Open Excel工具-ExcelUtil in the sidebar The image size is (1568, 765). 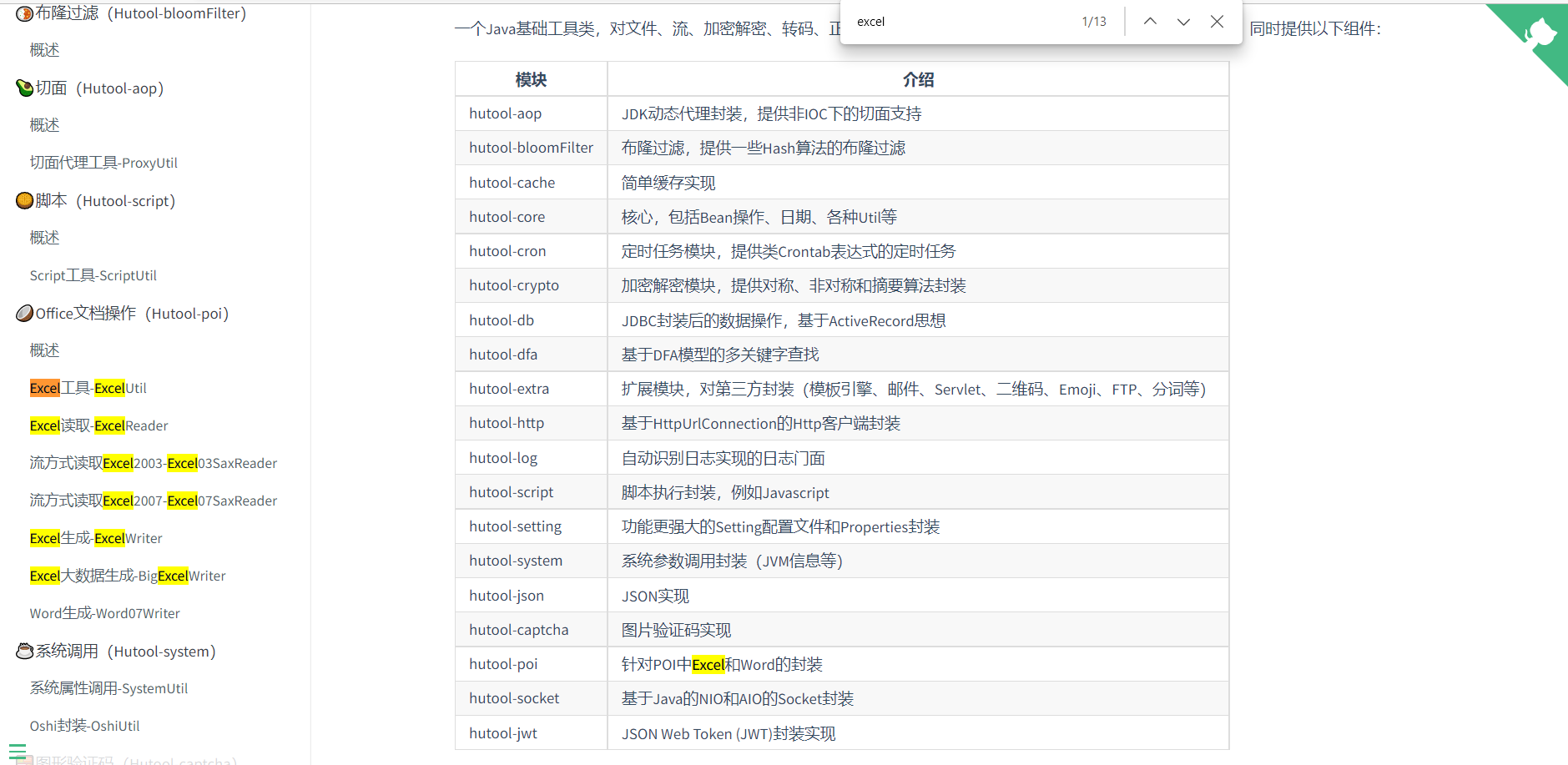[88, 388]
